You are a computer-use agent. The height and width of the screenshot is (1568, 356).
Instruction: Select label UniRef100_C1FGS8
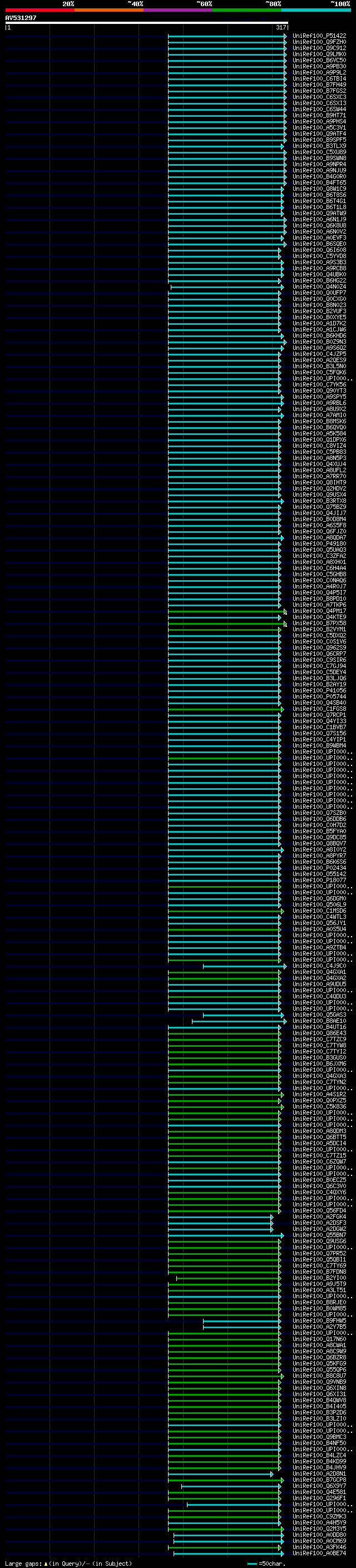319,709
